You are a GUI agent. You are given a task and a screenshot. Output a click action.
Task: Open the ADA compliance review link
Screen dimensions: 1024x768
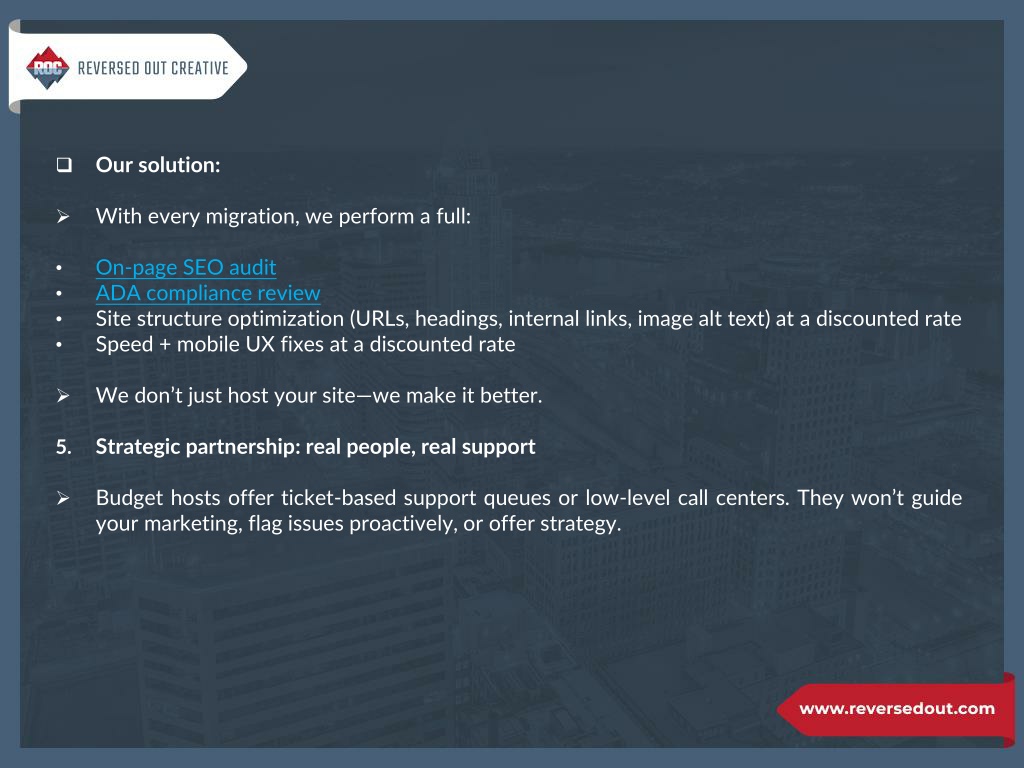coord(208,293)
